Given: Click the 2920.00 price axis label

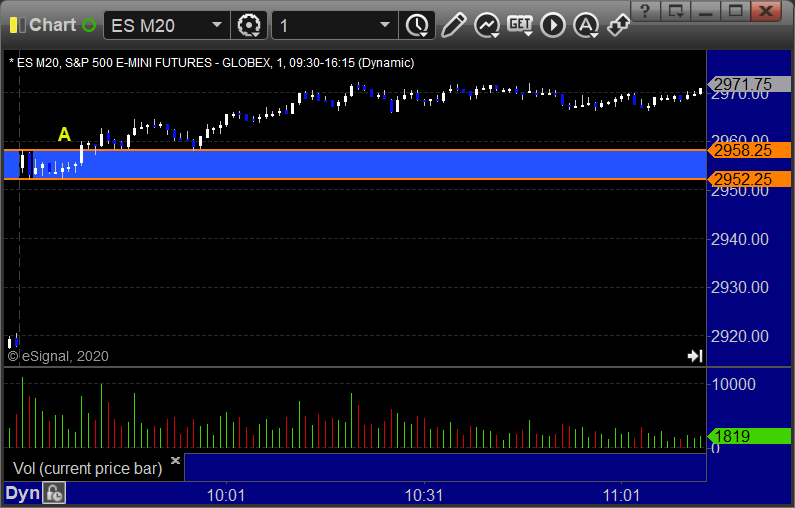Looking at the screenshot, I should coord(740,336).
